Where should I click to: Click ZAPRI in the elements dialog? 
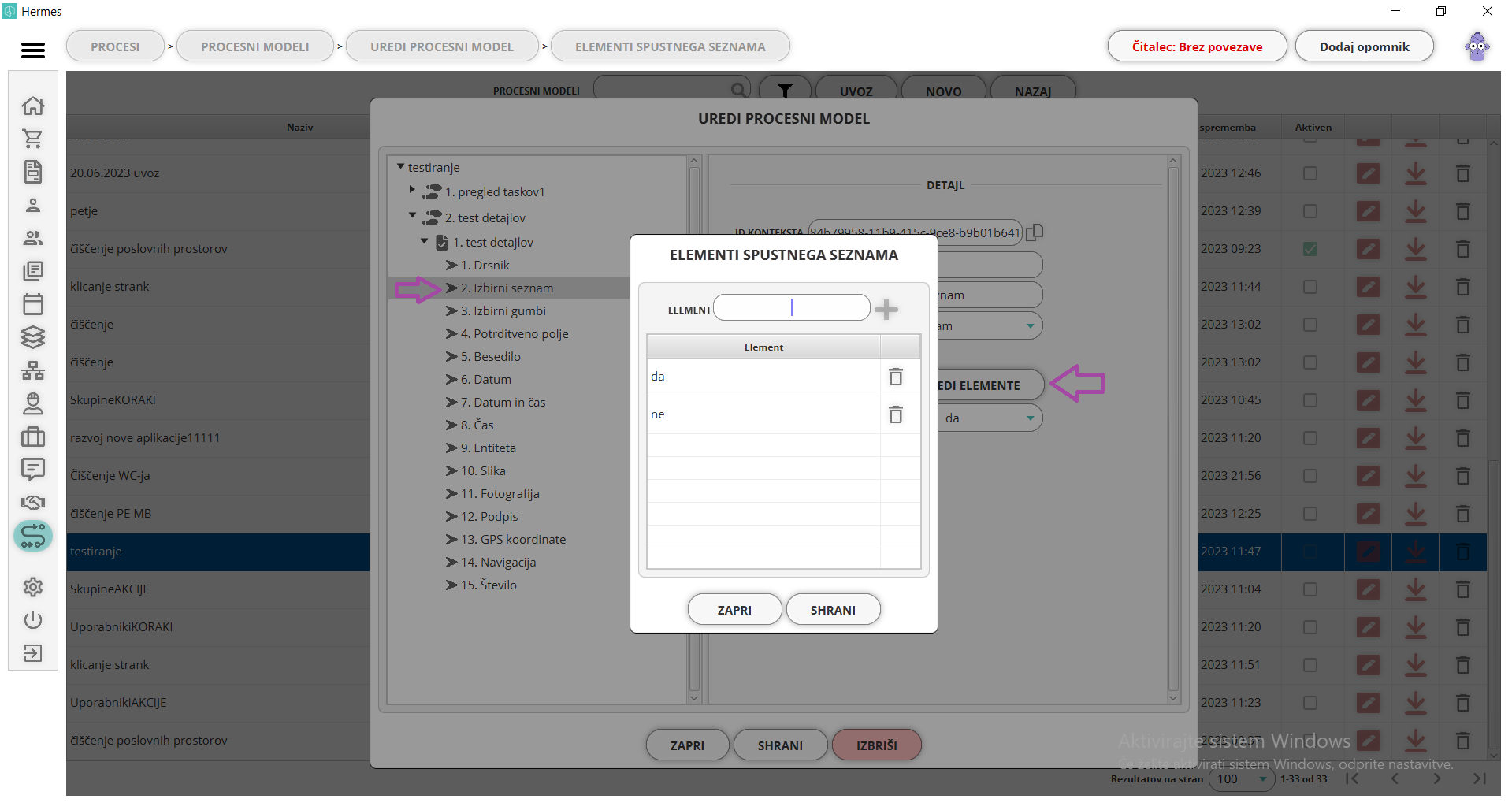(734, 610)
